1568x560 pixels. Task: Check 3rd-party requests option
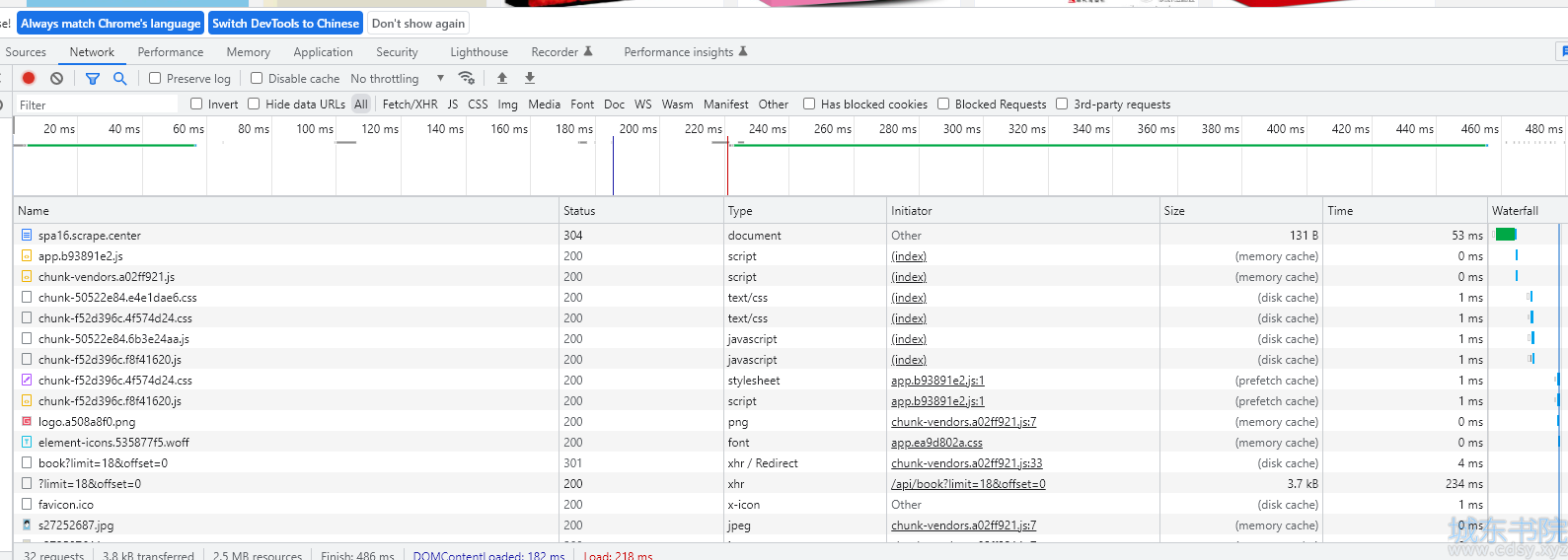[x=1062, y=104]
